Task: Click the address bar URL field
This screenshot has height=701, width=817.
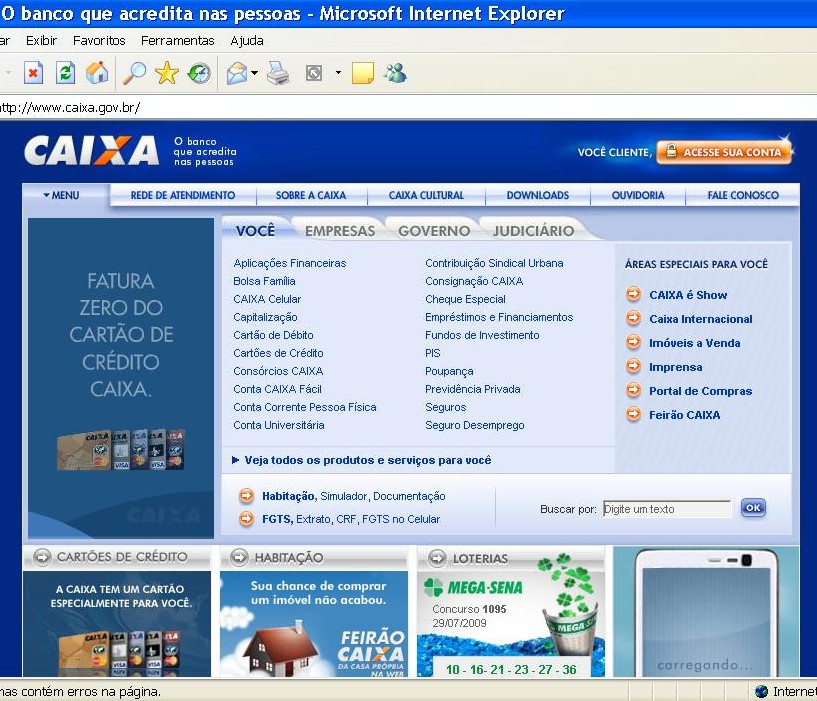Action: (408, 108)
